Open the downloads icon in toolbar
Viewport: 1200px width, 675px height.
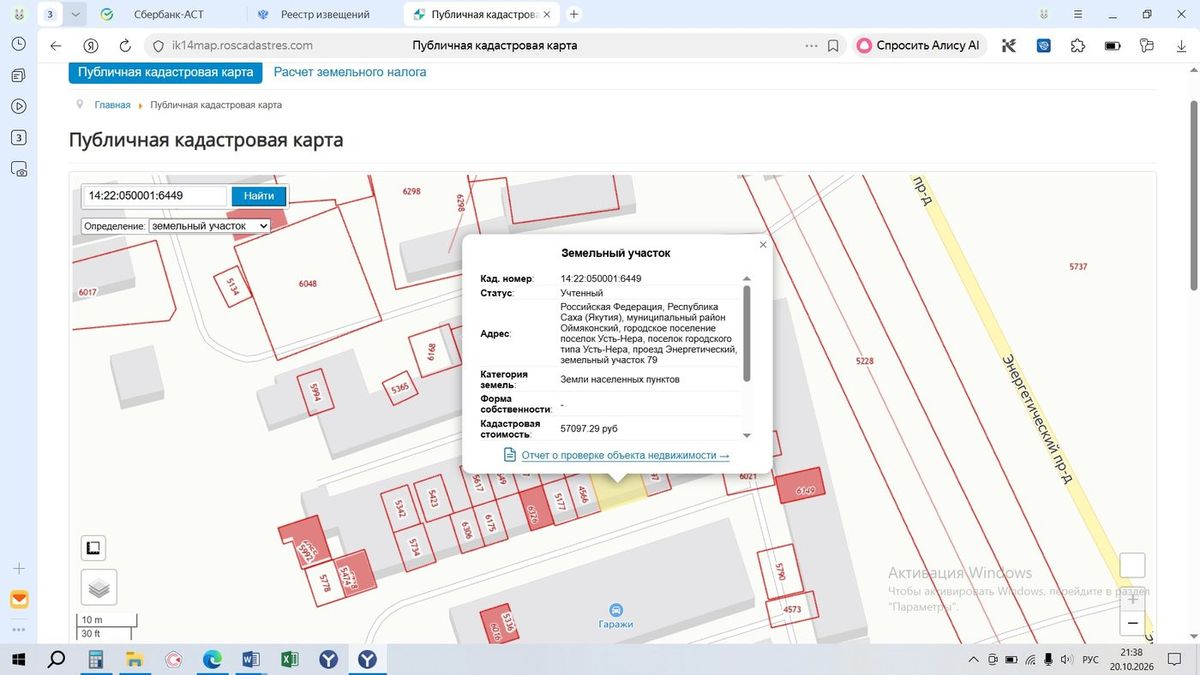(x=1181, y=46)
